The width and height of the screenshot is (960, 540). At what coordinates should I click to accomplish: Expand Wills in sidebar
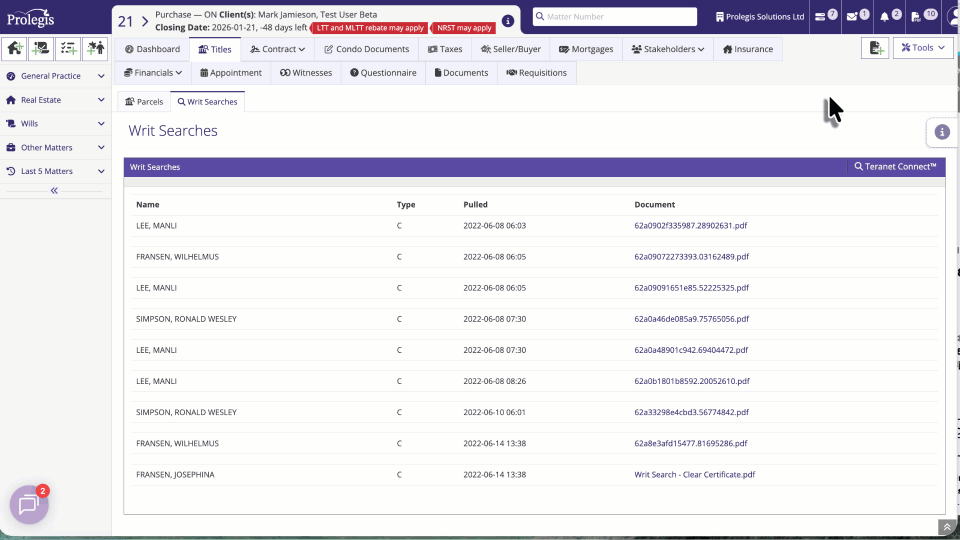click(55, 124)
